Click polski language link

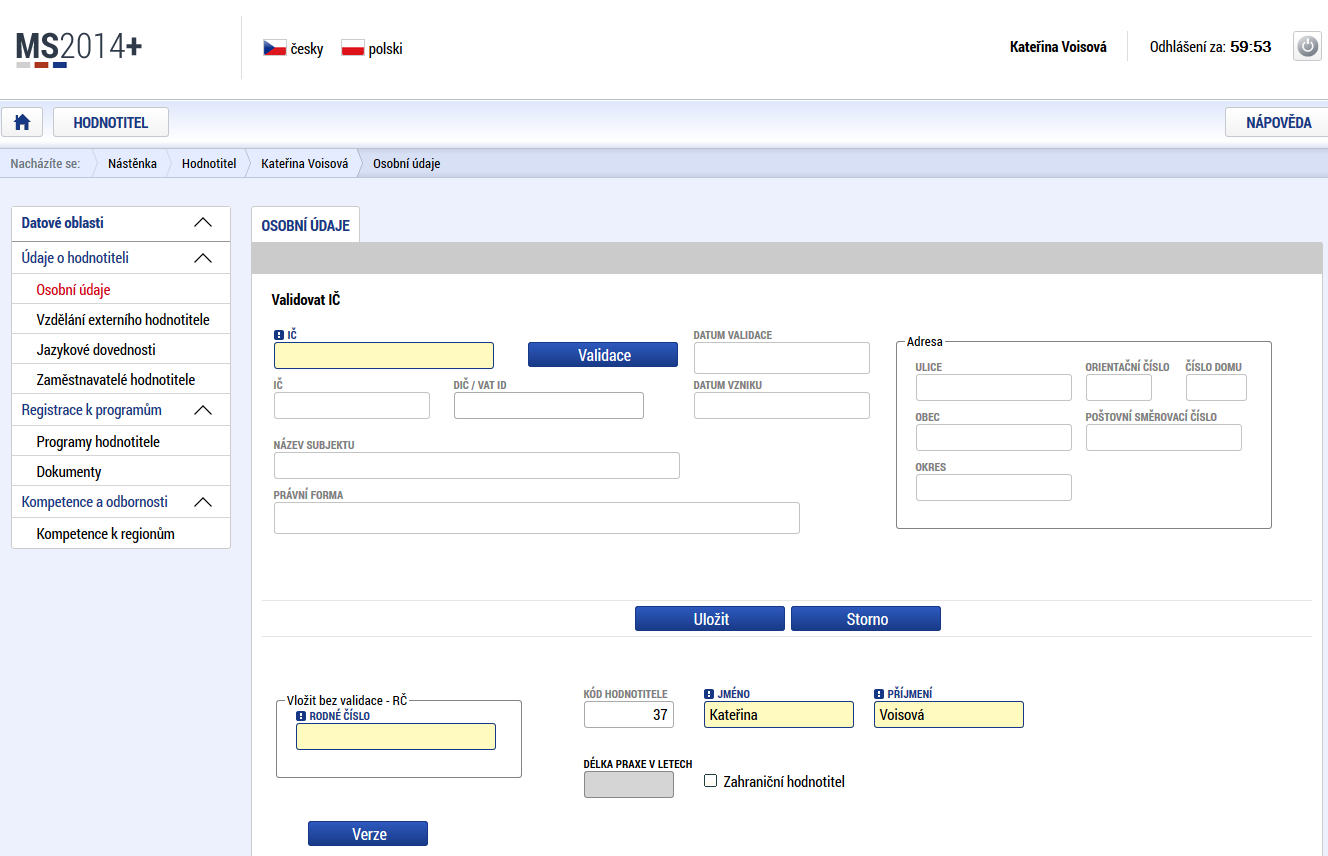[x=386, y=48]
